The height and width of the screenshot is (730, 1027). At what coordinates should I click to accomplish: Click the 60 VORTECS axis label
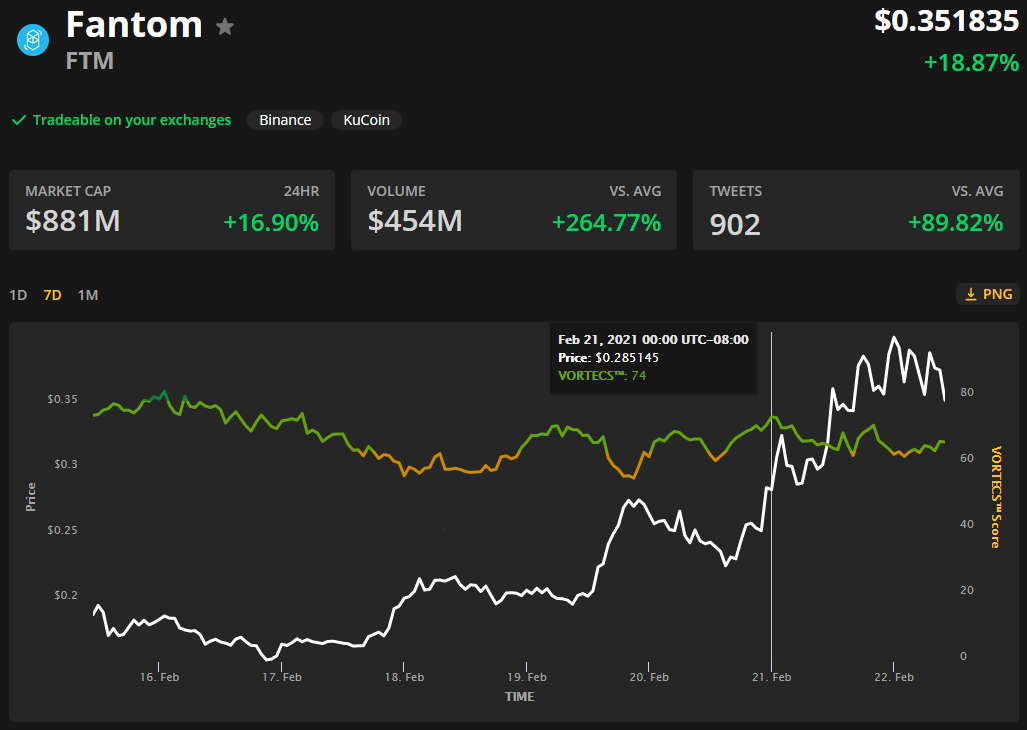(x=967, y=458)
